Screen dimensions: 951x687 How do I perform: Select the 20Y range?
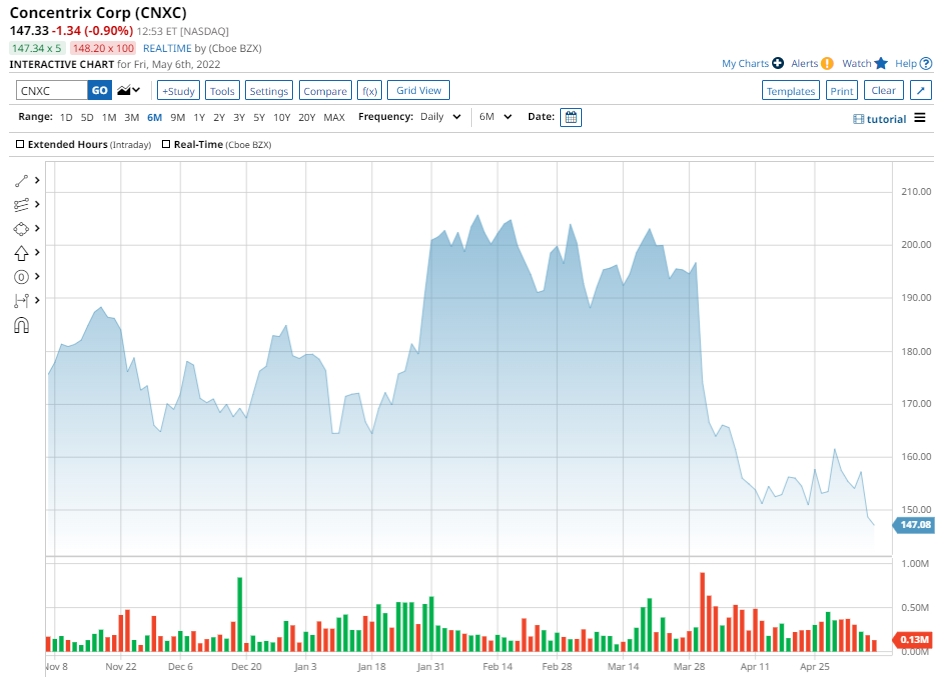coord(307,117)
